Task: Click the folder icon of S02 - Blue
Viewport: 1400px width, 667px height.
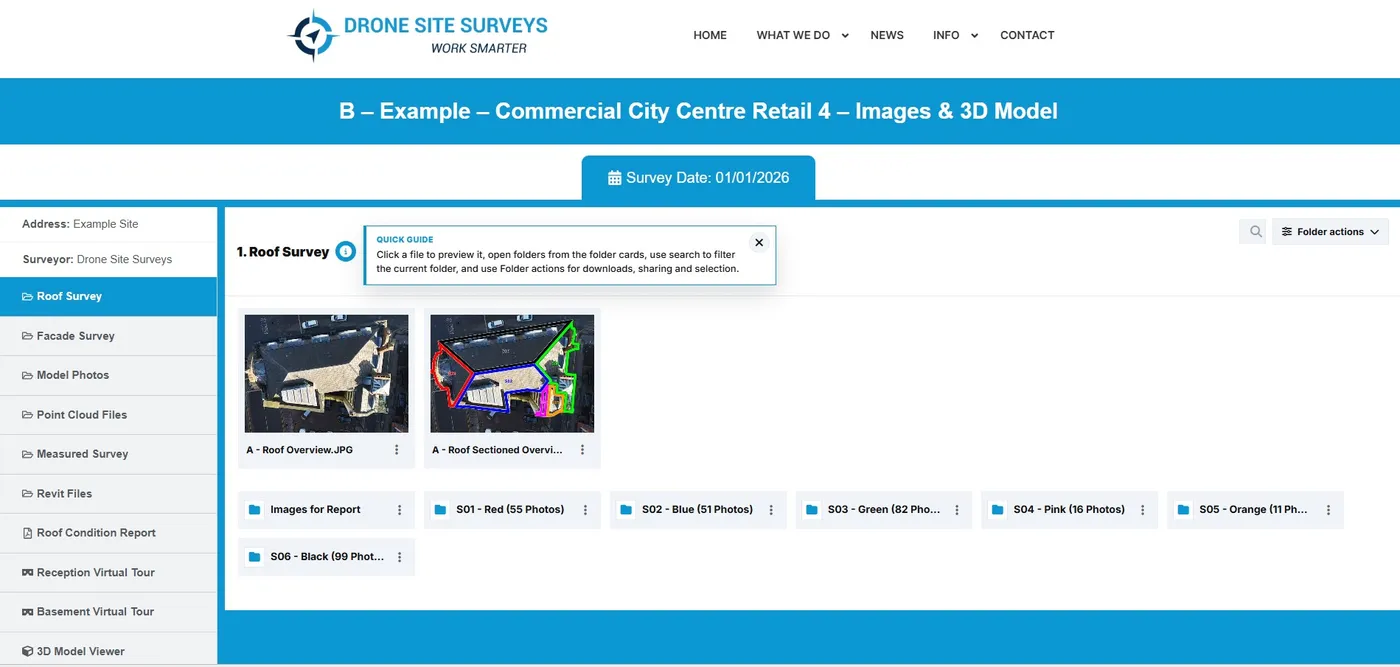Action: click(x=626, y=510)
